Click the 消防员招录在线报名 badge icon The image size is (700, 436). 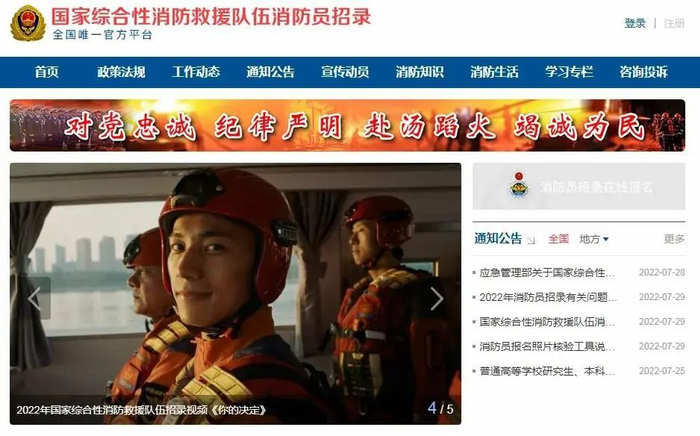519,185
